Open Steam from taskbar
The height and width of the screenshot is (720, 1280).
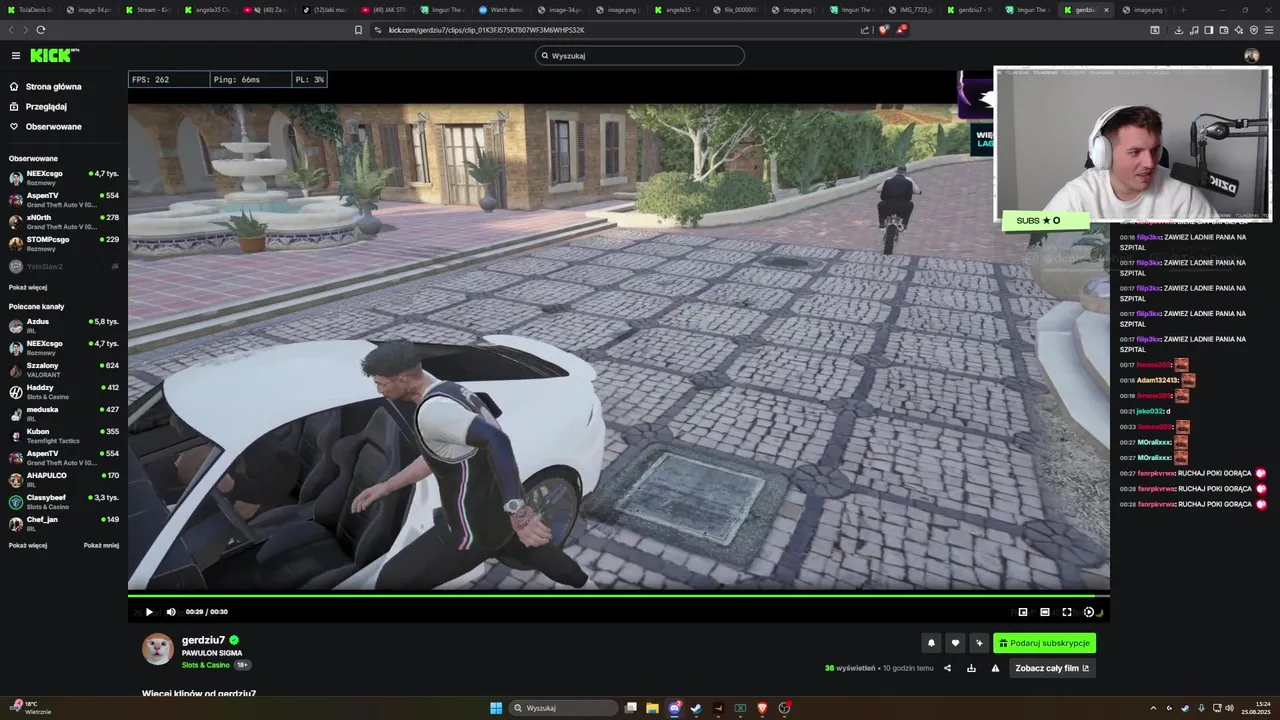696,708
